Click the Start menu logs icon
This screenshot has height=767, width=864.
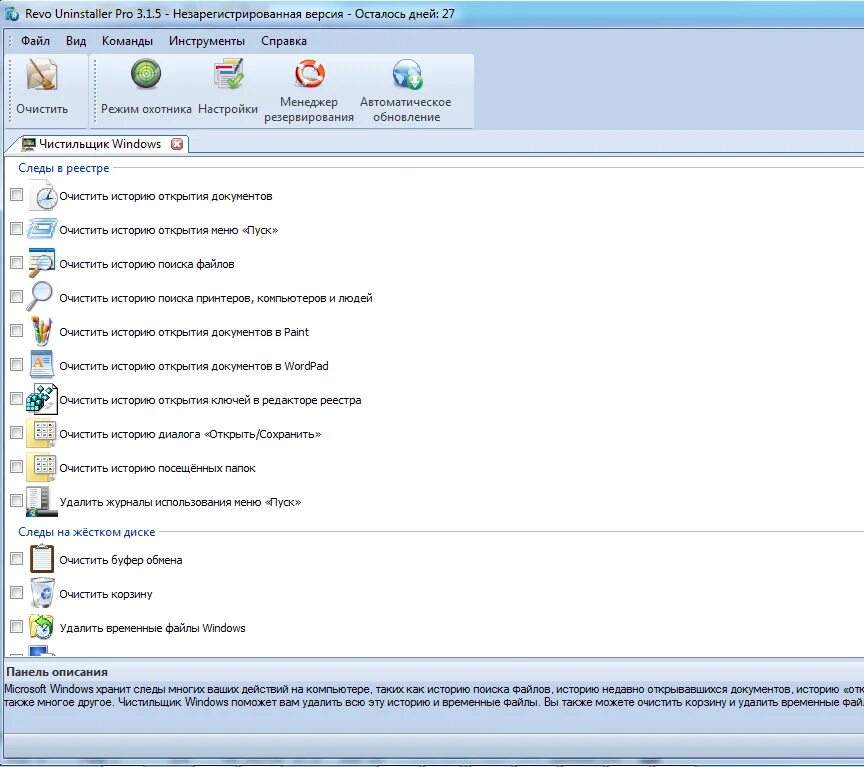pyautogui.click(x=41, y=501)
